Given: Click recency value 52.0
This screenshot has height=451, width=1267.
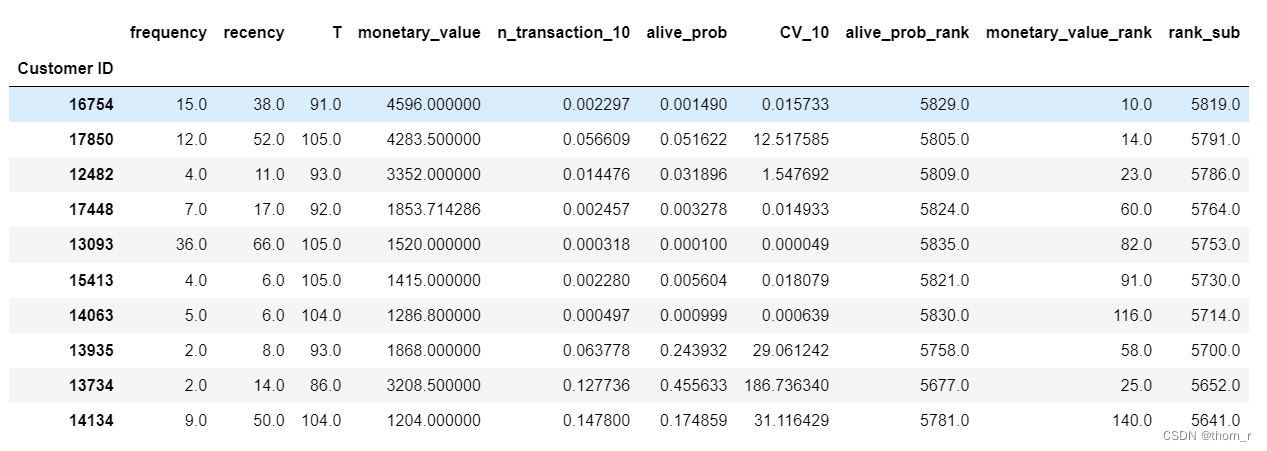Looking at the screenshot, I should (x=268, y=139).
